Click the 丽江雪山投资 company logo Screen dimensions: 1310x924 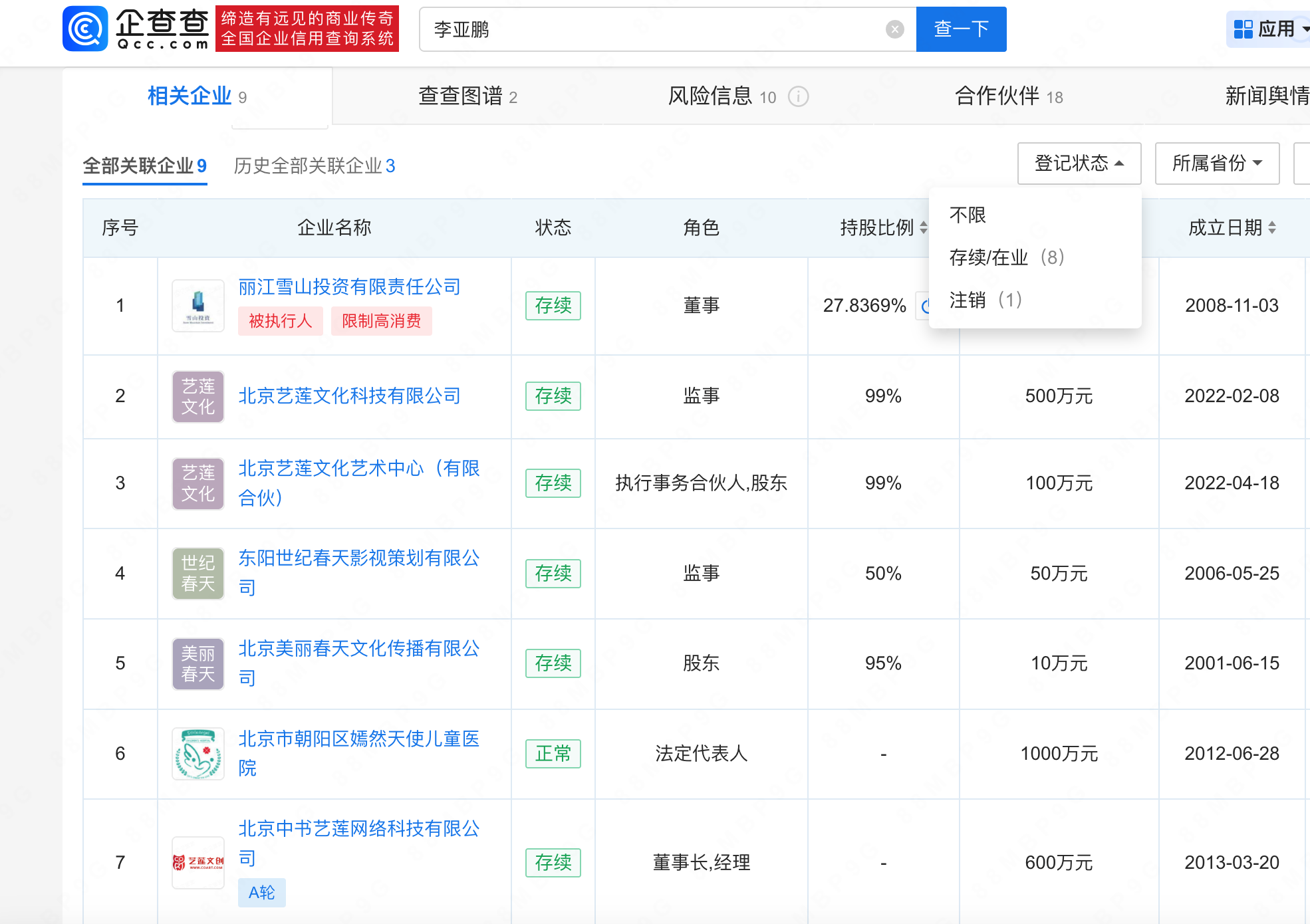point(198,306)
